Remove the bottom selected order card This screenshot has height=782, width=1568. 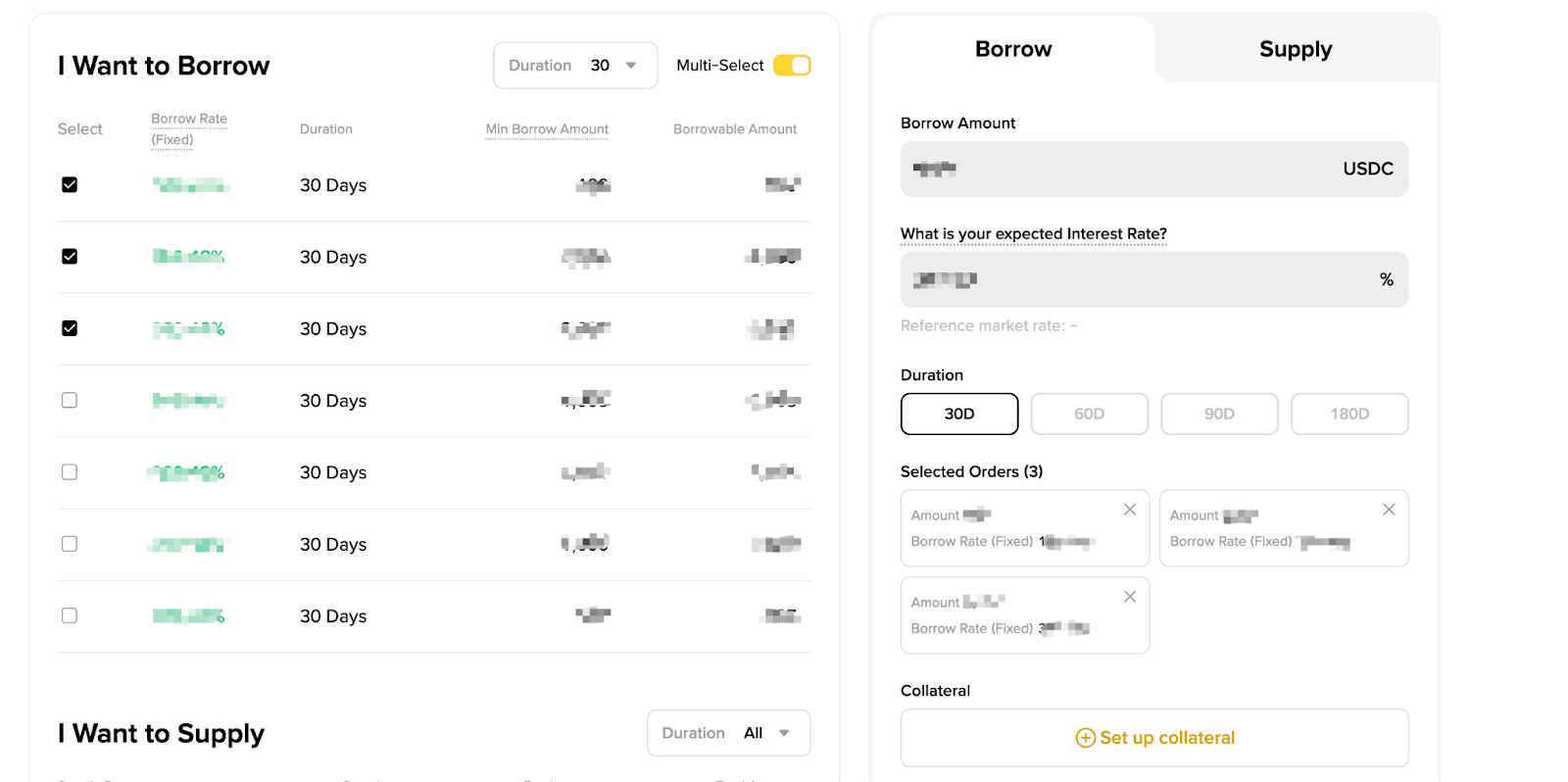coord(1130,597)
